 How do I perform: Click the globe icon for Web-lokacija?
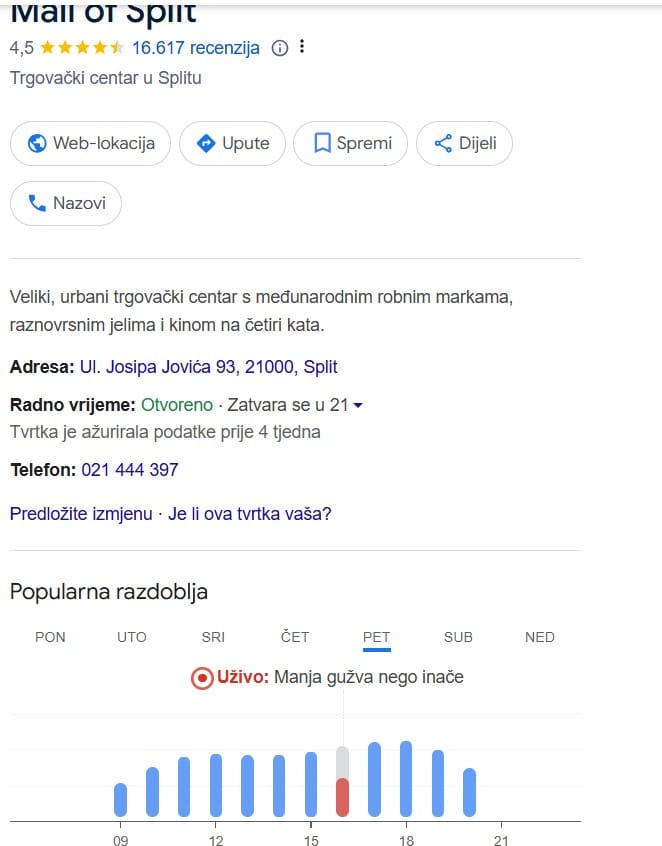pyautogui.click(x=38, y=143)
